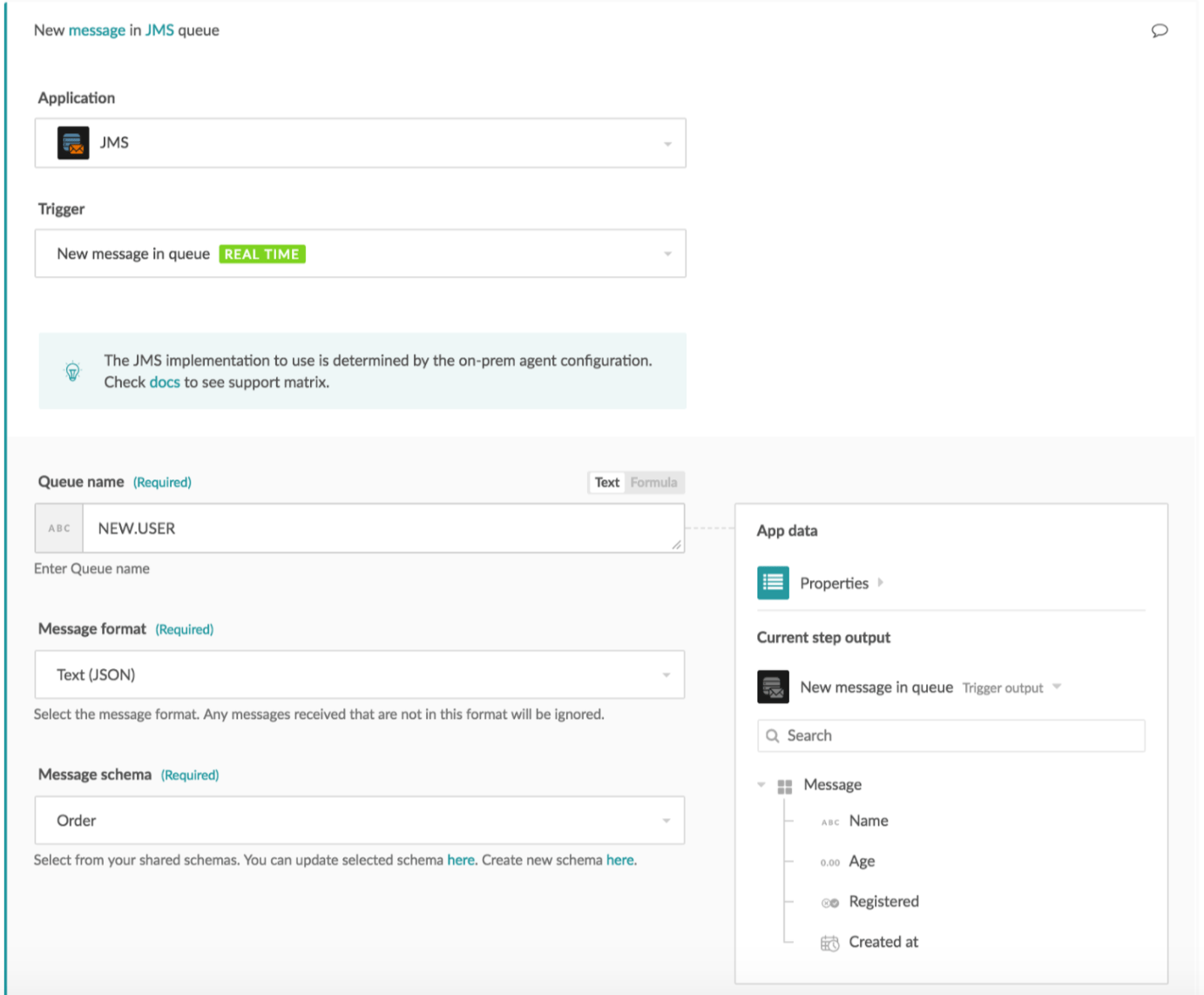Click the Queue name input field

[382, 528]
